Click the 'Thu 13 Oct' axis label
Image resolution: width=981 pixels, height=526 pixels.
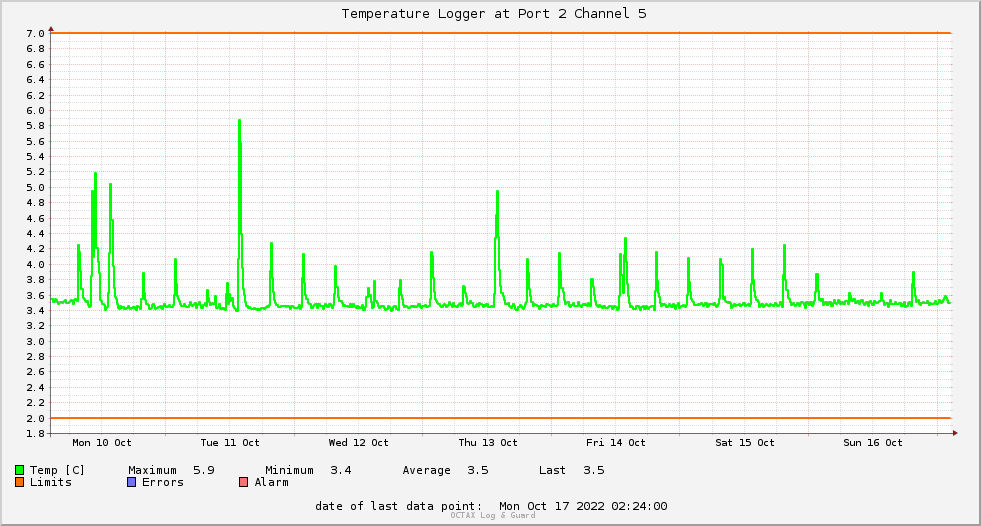pos(488,443)
